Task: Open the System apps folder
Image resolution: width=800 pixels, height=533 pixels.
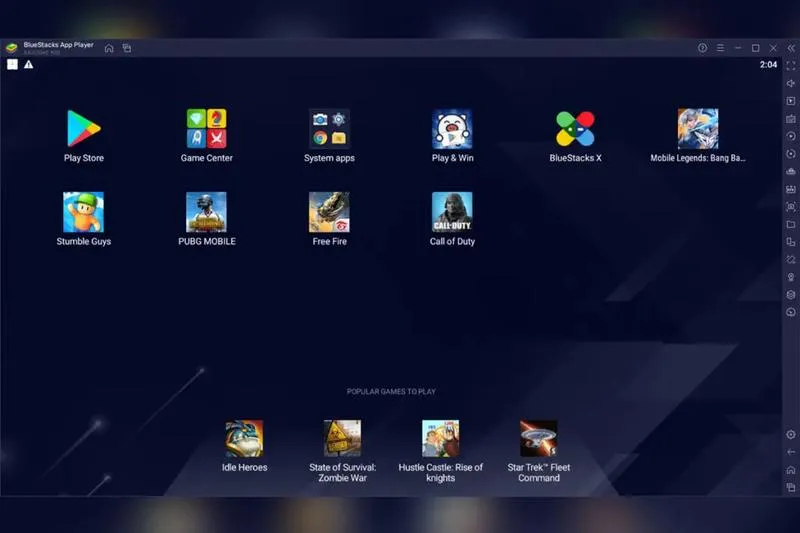Action: point(329,129)
